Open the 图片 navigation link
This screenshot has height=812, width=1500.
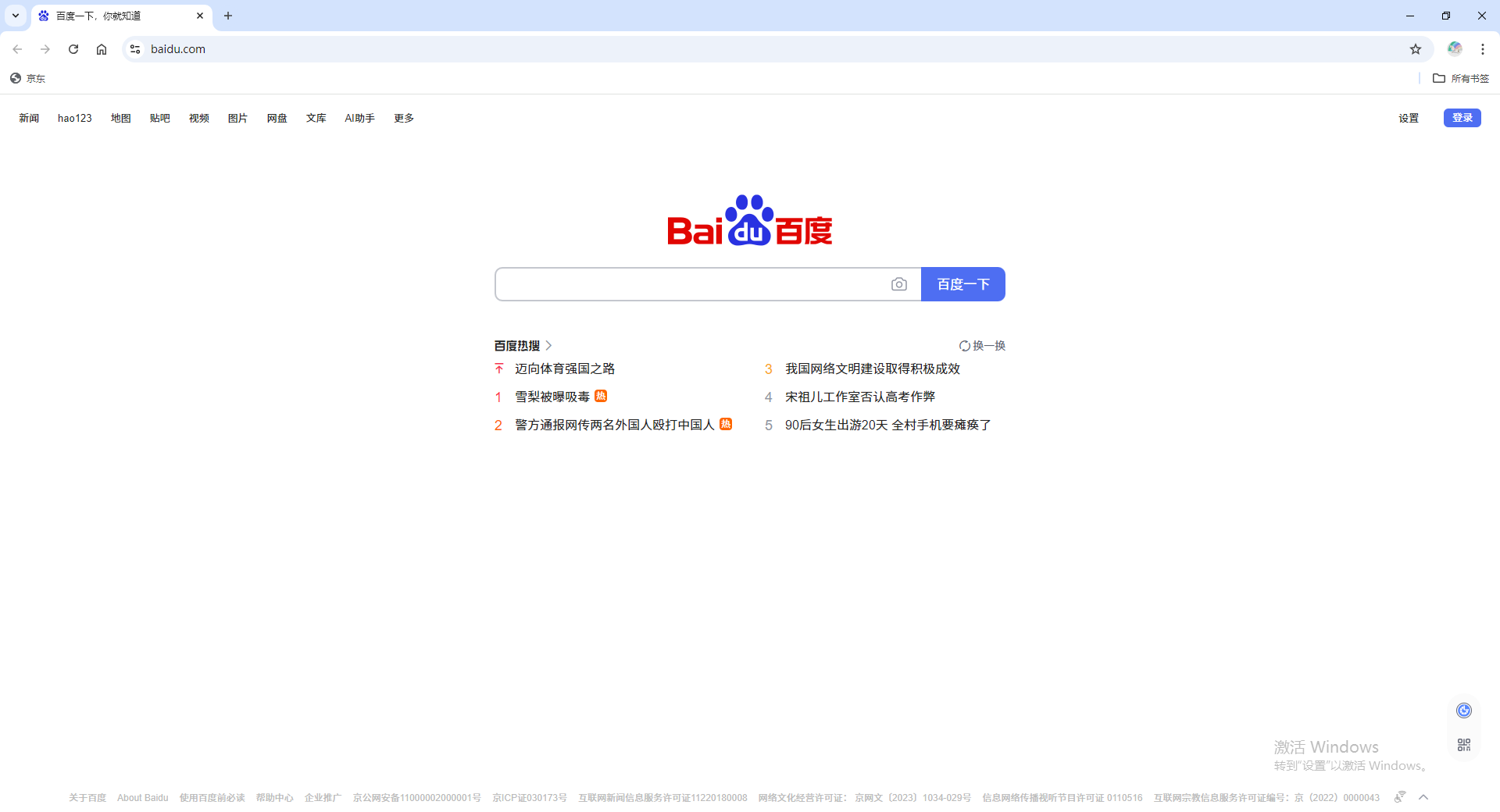point(238,118)
